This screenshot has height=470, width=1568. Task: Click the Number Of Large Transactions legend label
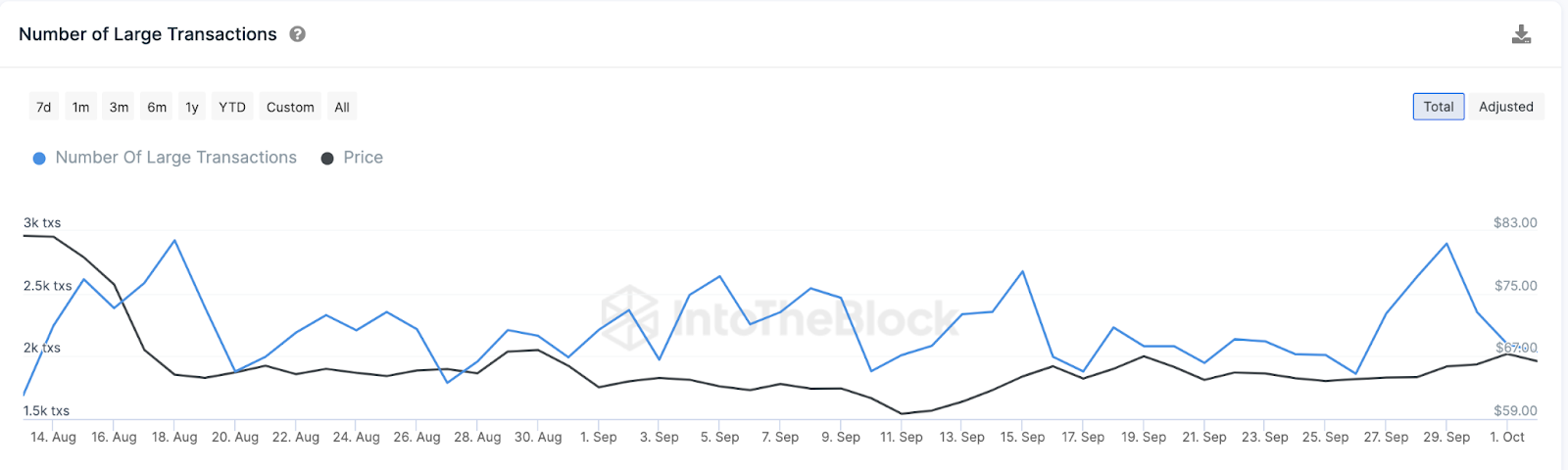(x=176, y=158)
